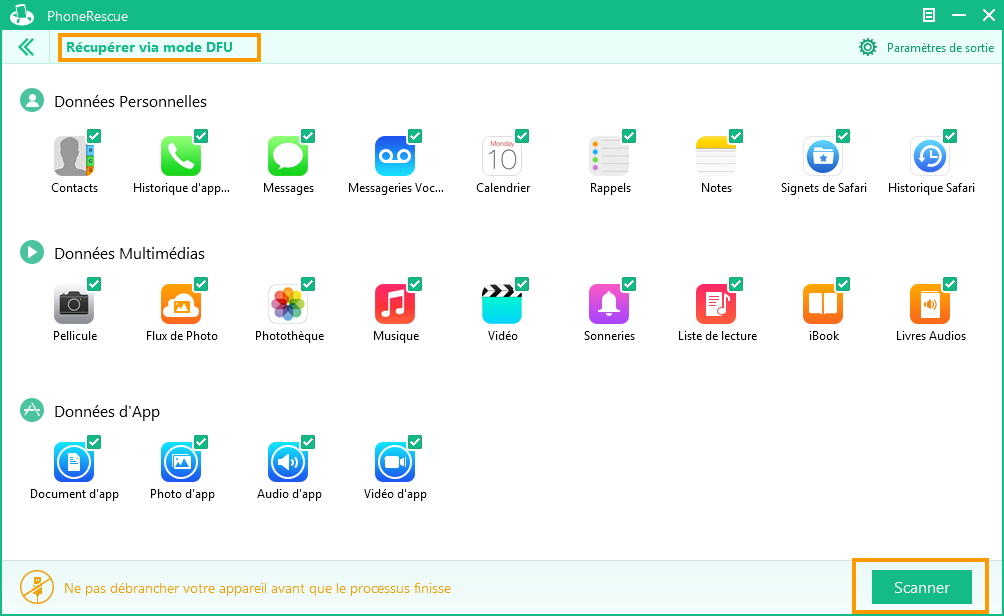The height and width of the screenshot is (616, 1004).
Task: Close the PhoneRescue window
Action: tap(989, 15)
